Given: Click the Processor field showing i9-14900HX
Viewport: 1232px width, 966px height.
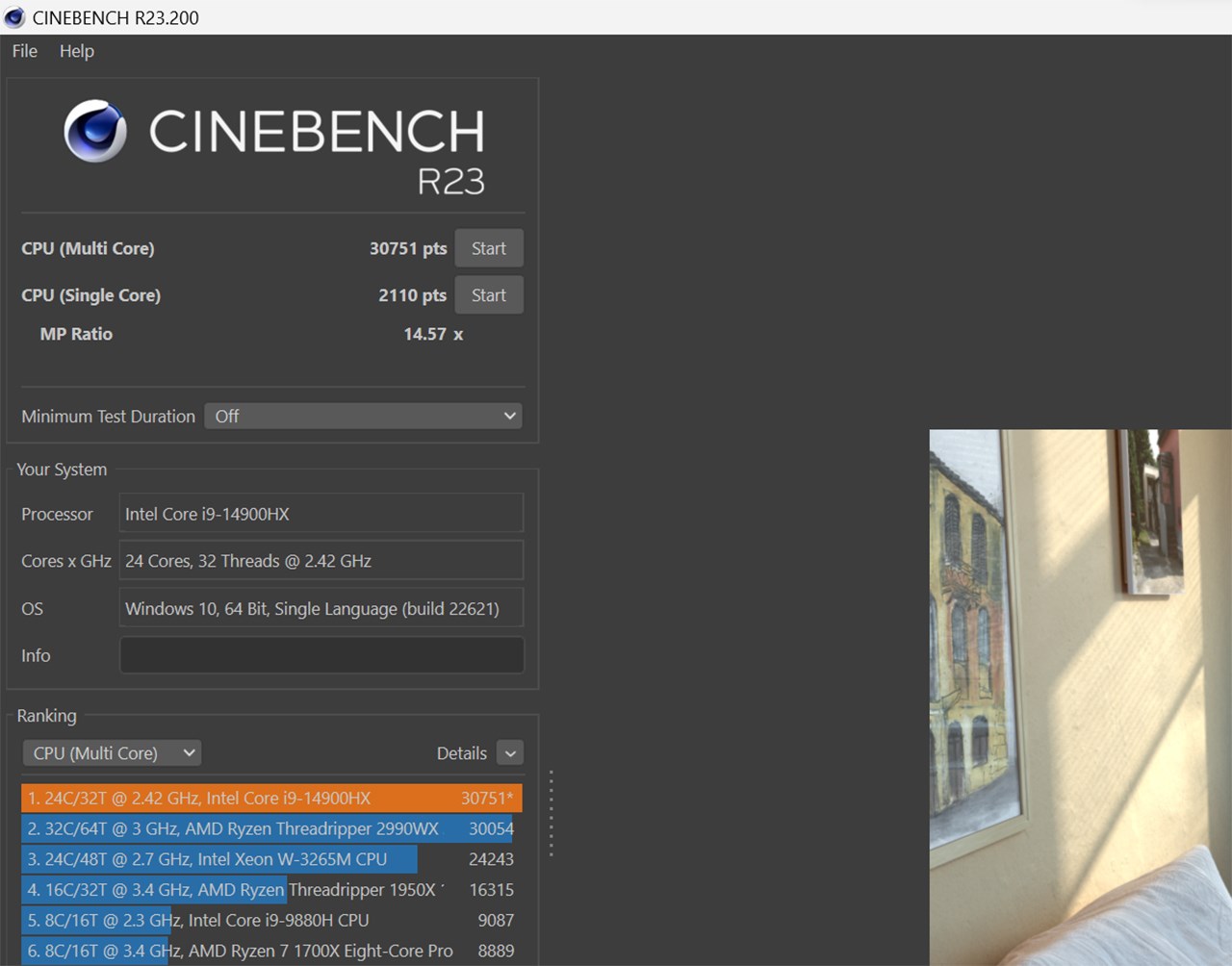Looking at the screenshot, I should 321,514.
